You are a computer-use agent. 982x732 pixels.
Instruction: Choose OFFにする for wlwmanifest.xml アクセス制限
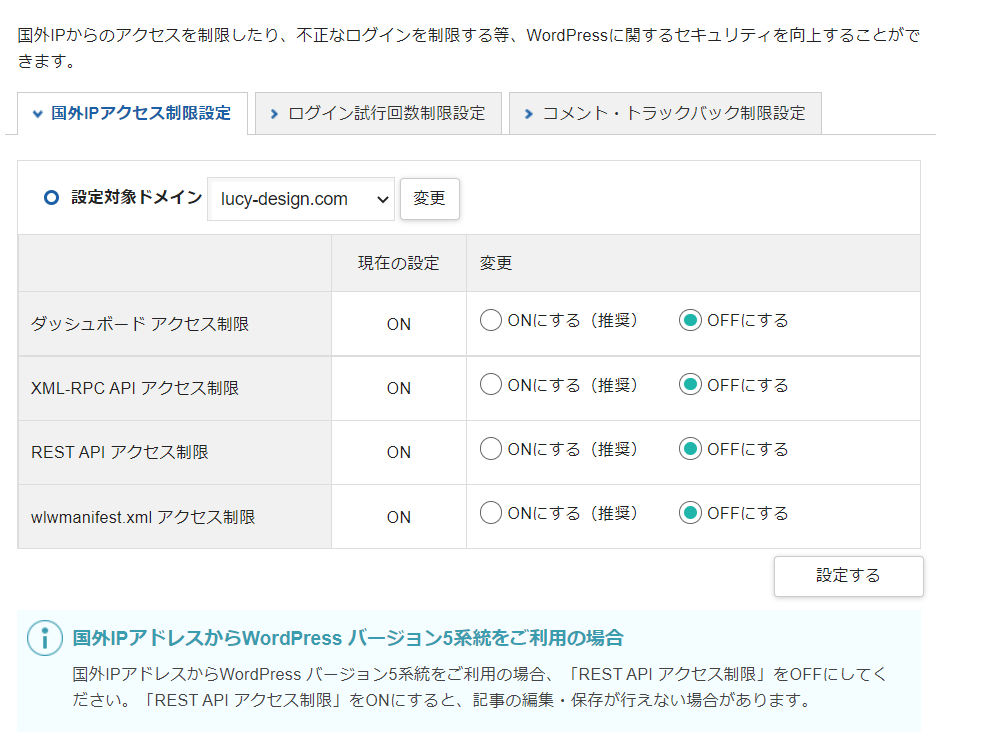690,513
